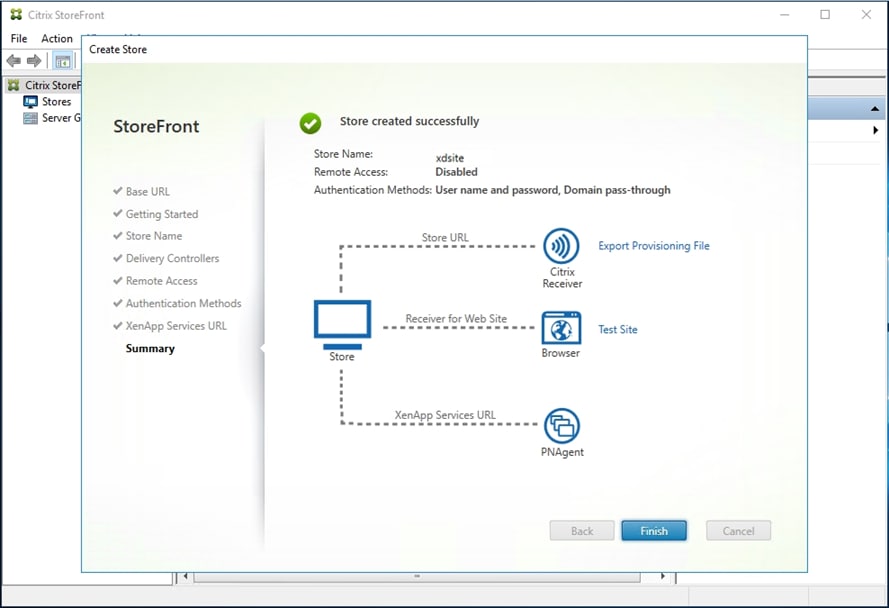889x608 pixels.
Task: Click the Server Group node icon in tree
Action: pyautogui.click(x=31, y=118)
